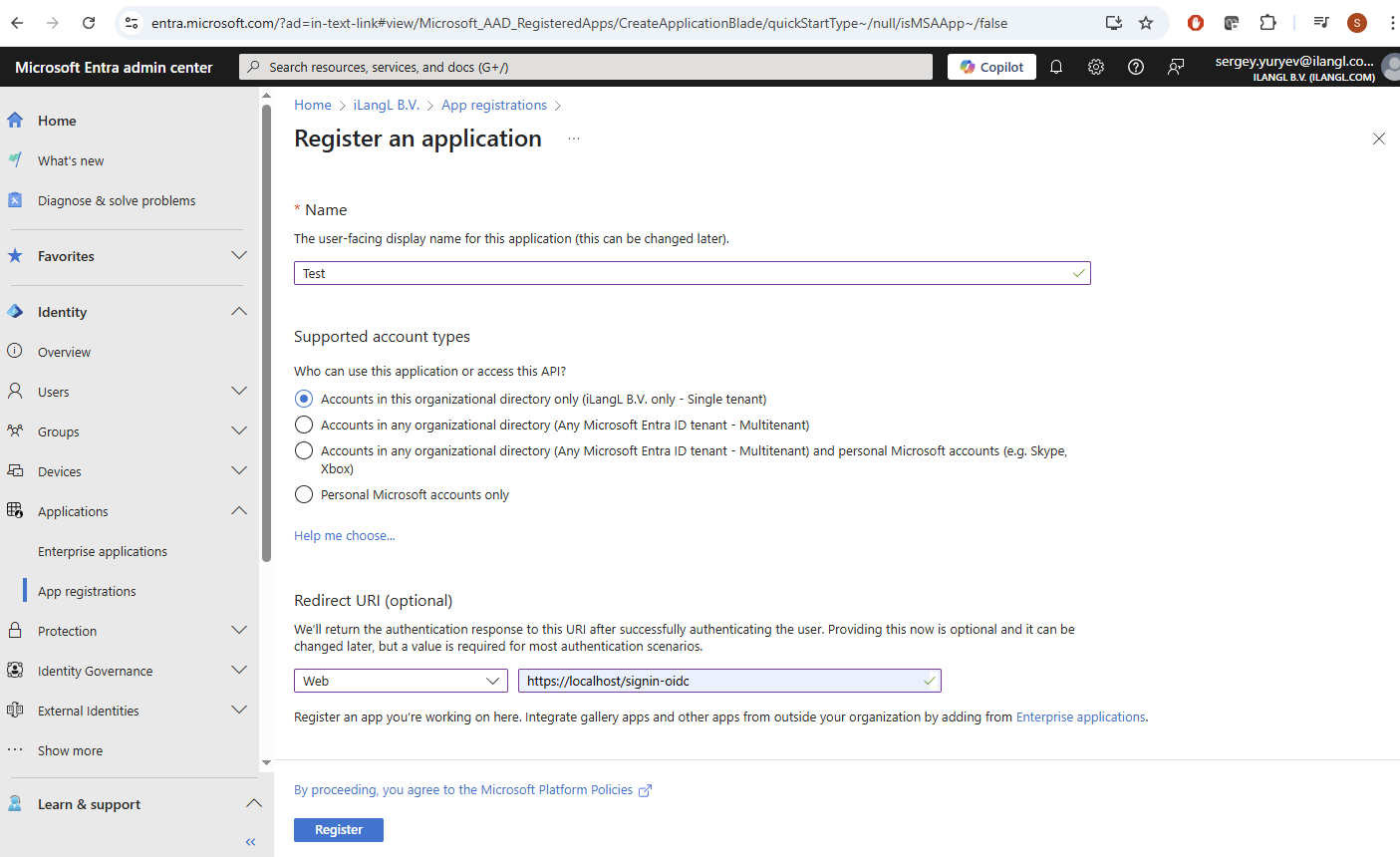Expand the Groups section
Image resolution: width=1400 pixels, height=857 pixels.
click(x=239, y=431)
